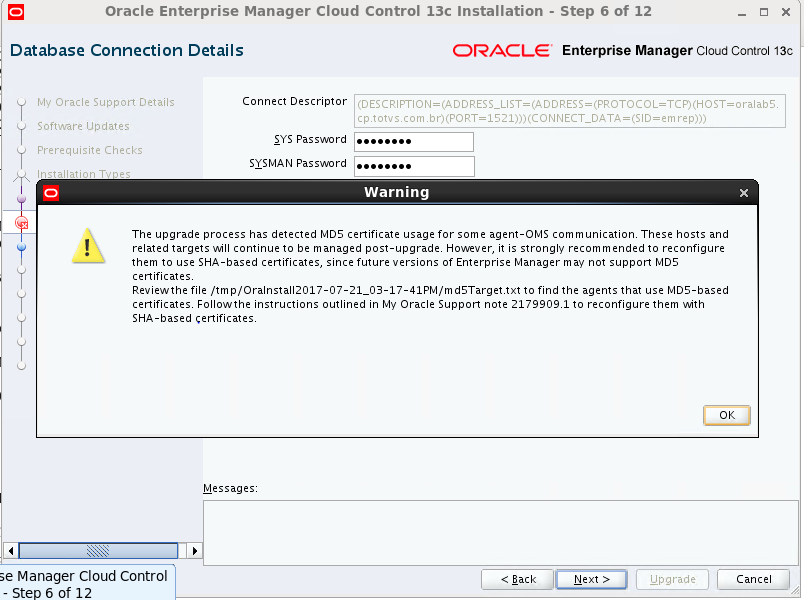Click the Oracle icon in the Warning title bar

click(51, 193)
